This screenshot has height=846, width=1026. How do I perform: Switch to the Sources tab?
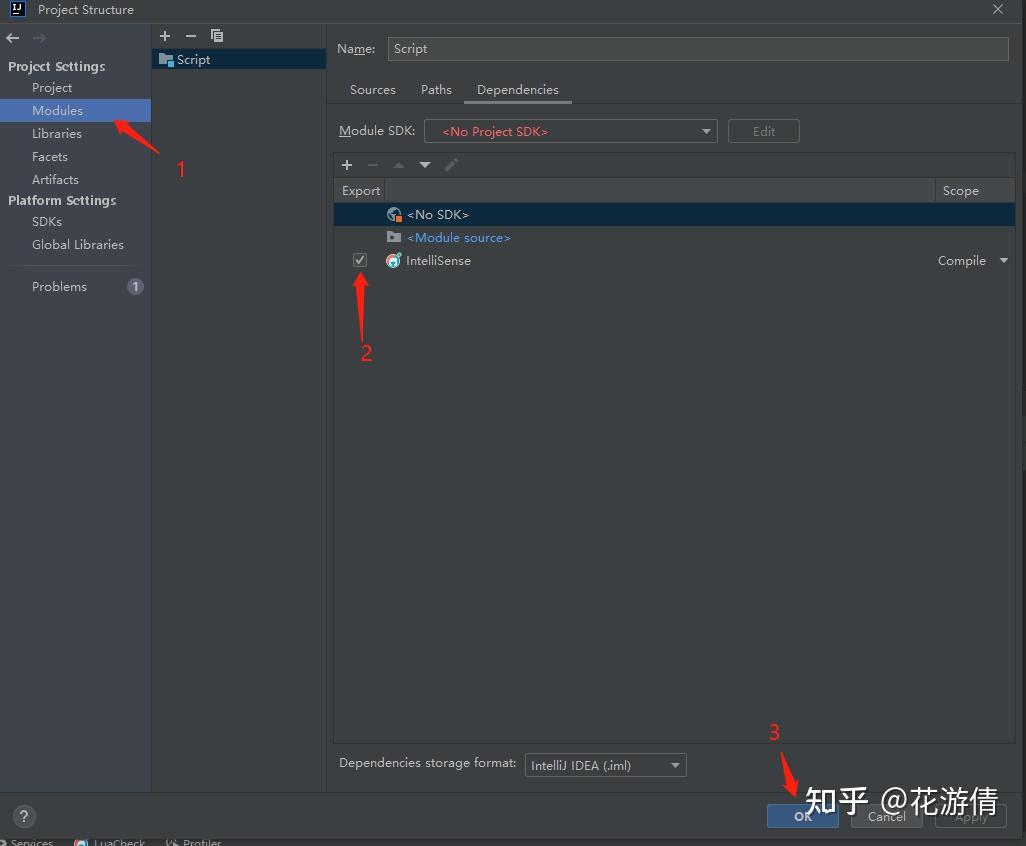pyautogui.click(x=372, y=89)
